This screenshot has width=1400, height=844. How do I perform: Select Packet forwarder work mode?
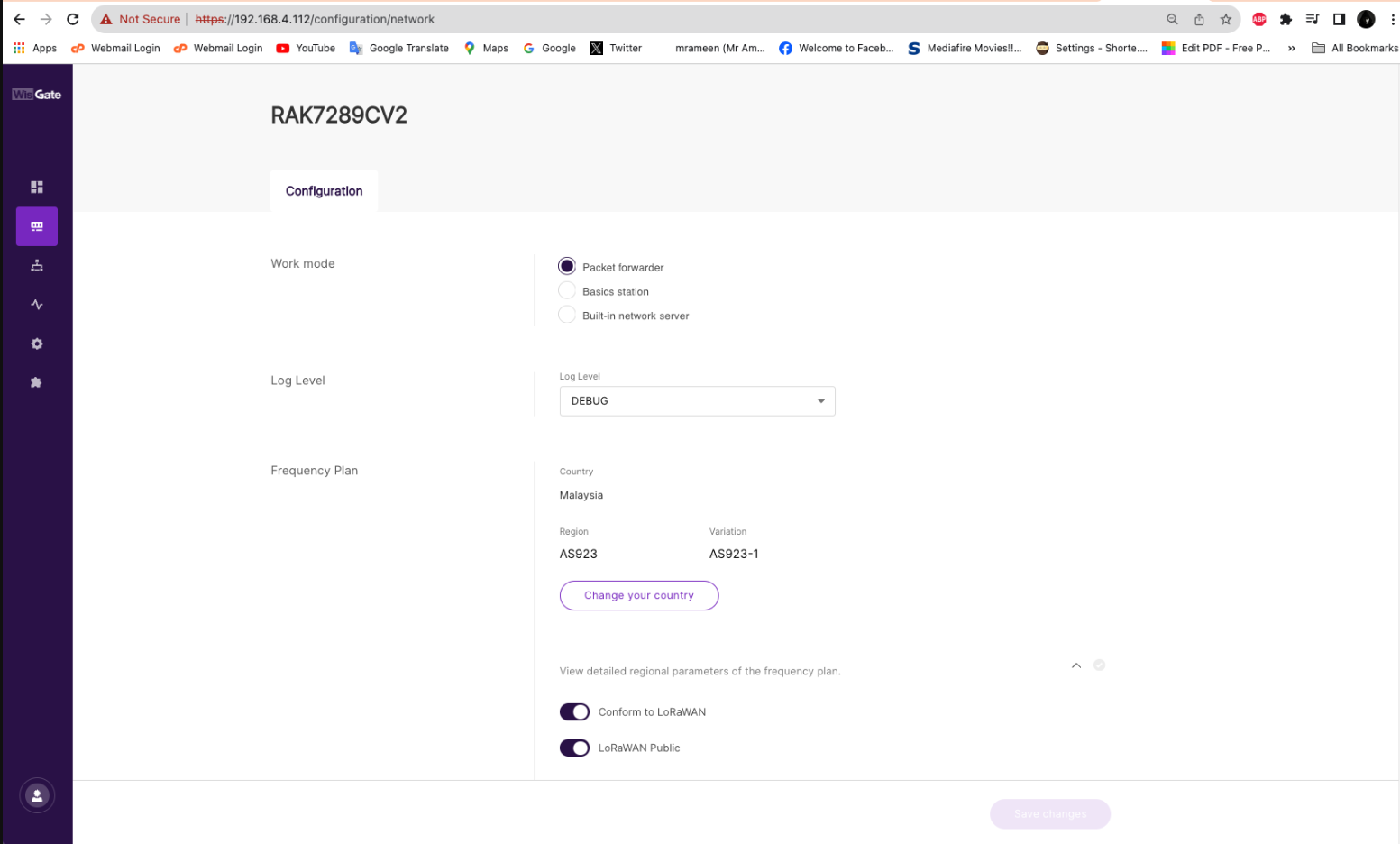point(567,266)
